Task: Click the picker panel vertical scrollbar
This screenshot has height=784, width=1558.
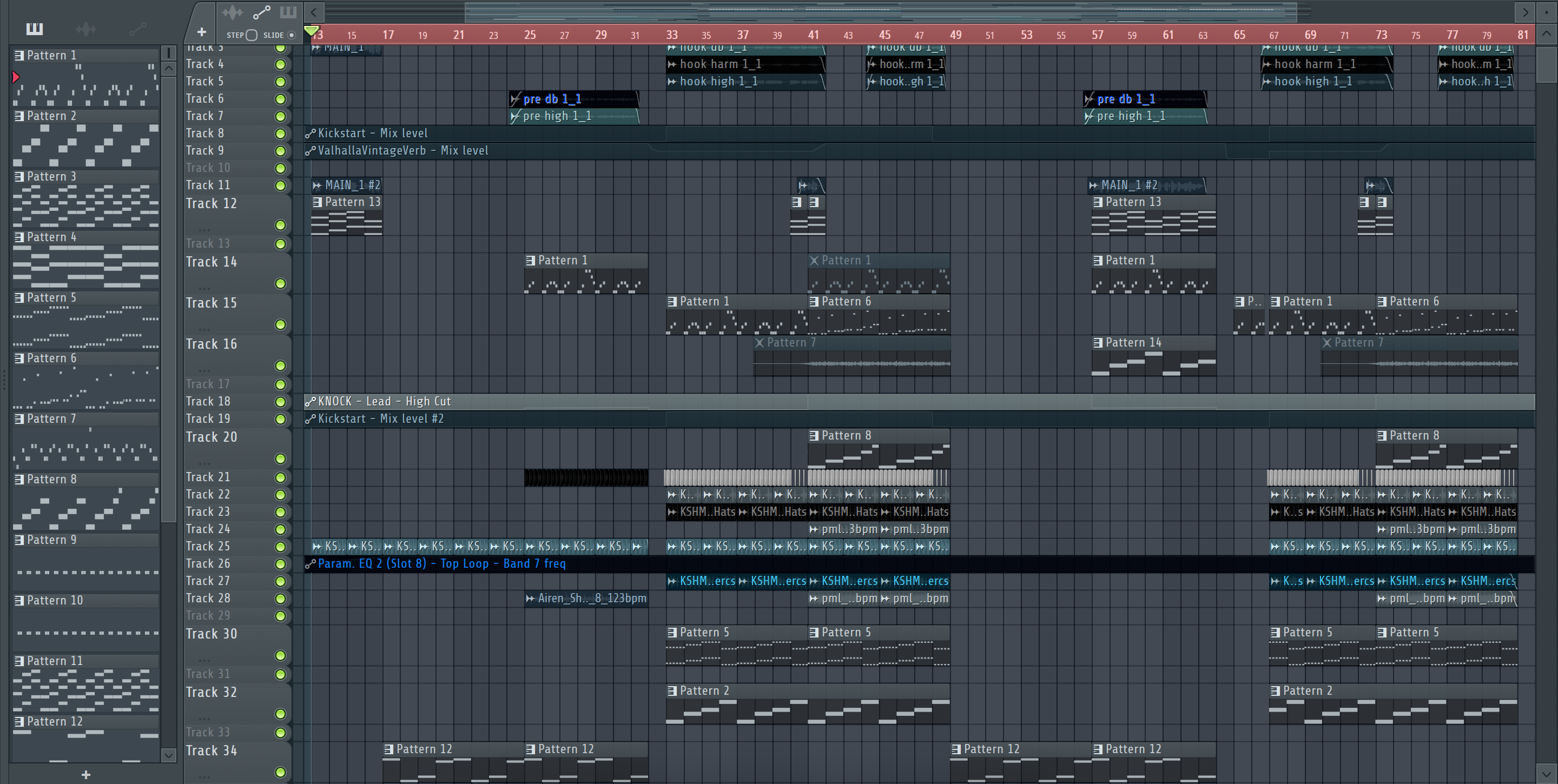Action: (169, 299)
